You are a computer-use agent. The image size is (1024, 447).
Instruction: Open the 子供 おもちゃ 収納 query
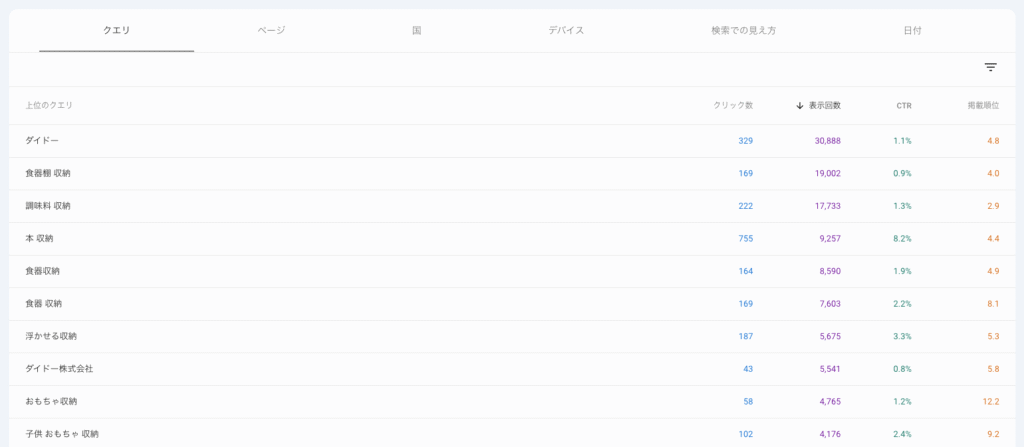pos(62,434)
